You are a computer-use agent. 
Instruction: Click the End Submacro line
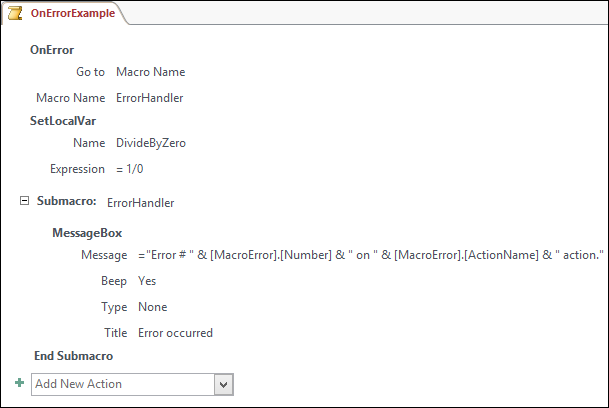tap(73, 356)
